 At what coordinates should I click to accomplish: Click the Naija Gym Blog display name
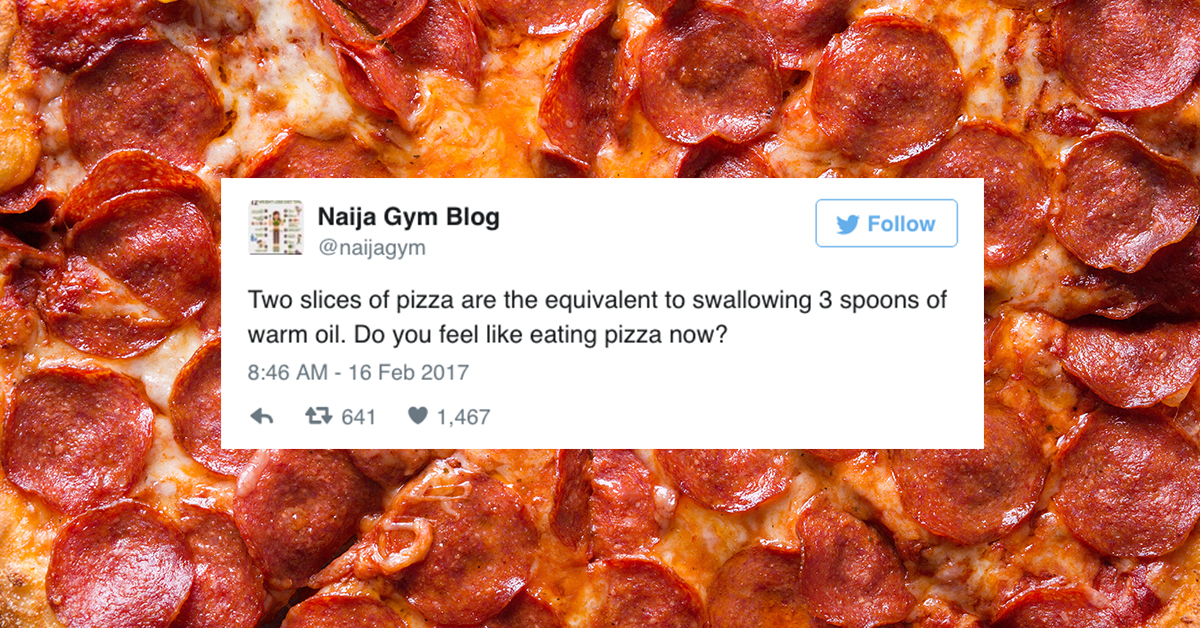tap(408, 216)
